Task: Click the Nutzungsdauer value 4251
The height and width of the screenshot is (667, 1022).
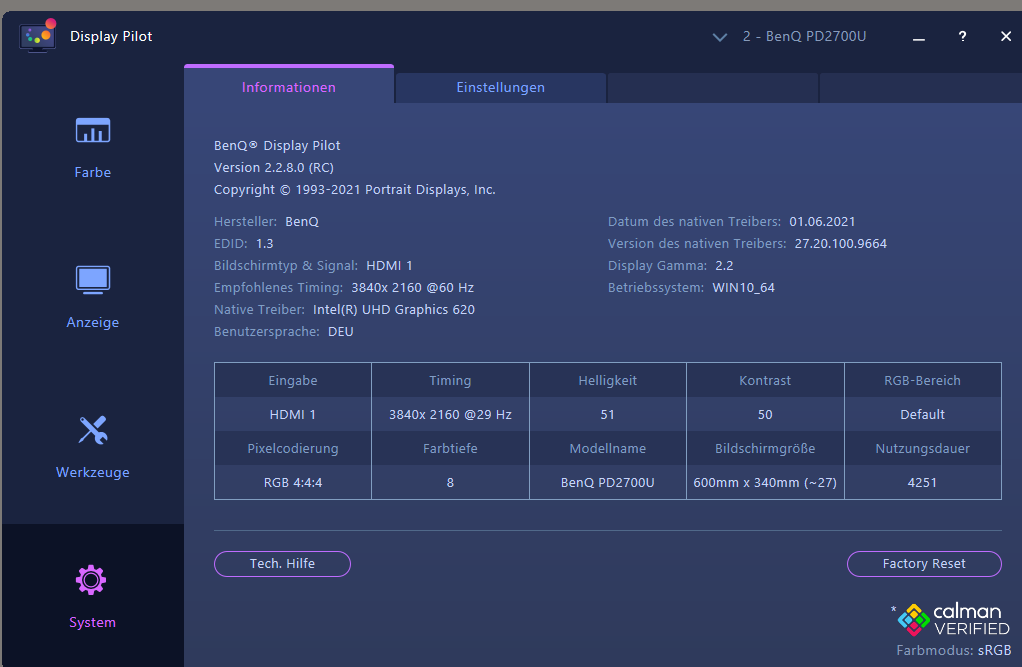Action: coord(922,483)
